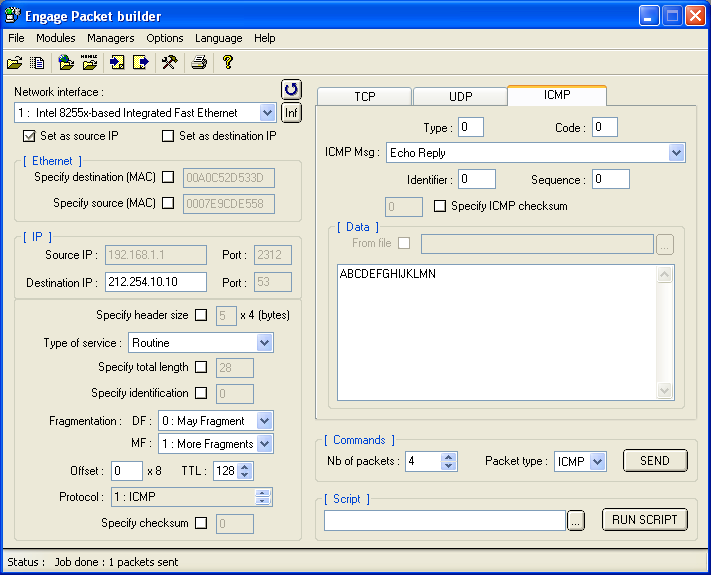The height and width of the screenshot is (575, 711).
Task: Click the Identifier input field
Action: tap(477, 179)
